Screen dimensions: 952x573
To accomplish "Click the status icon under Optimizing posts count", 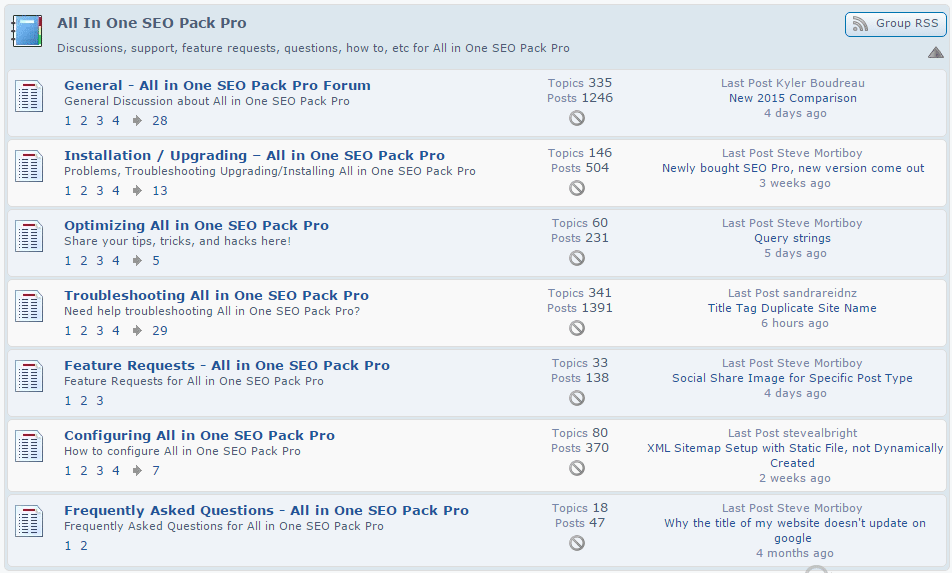I will tap(577, 258).
